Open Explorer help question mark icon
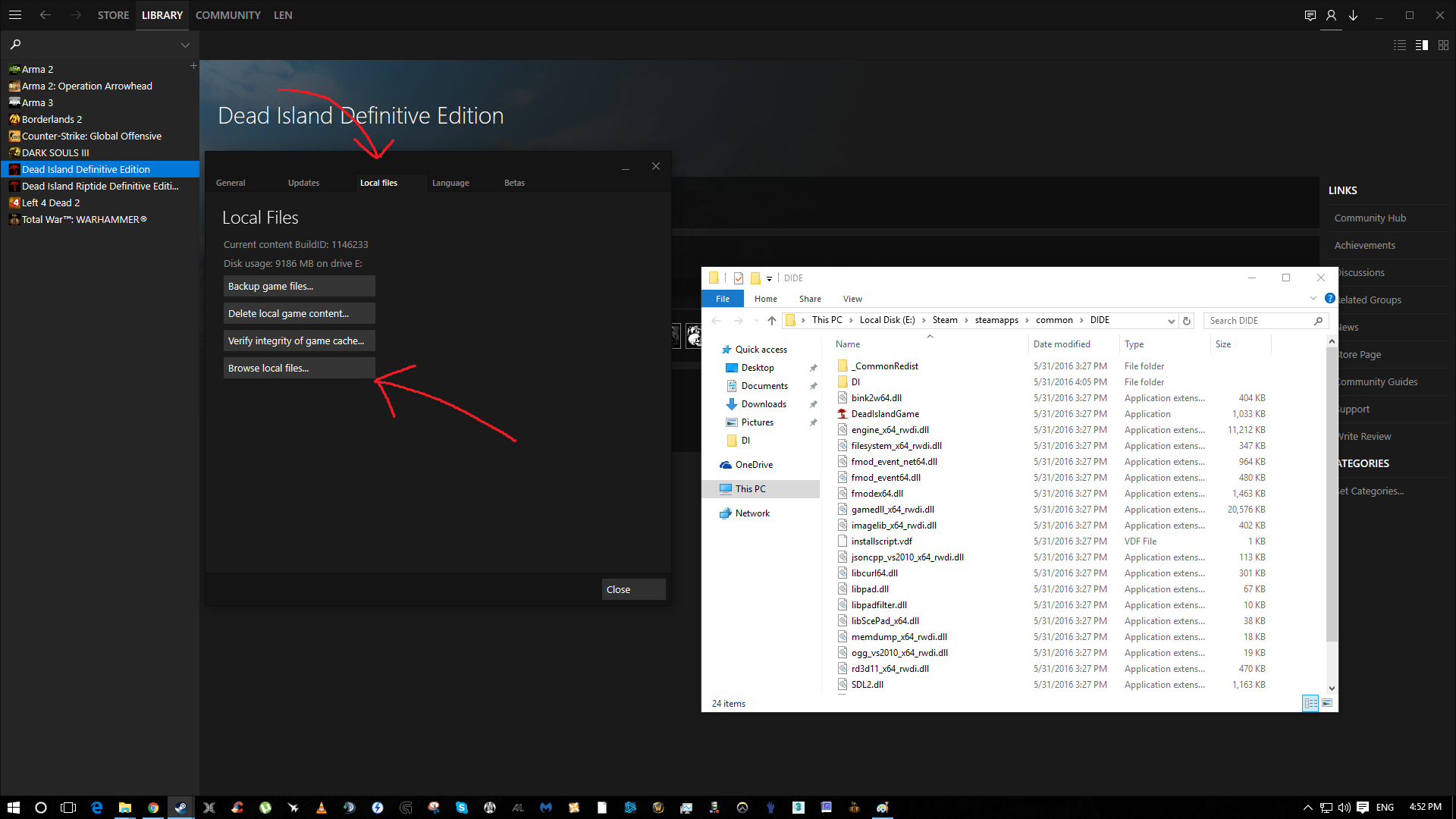The height and width of the screenshot is (819, 1456). click(1329, 299)
